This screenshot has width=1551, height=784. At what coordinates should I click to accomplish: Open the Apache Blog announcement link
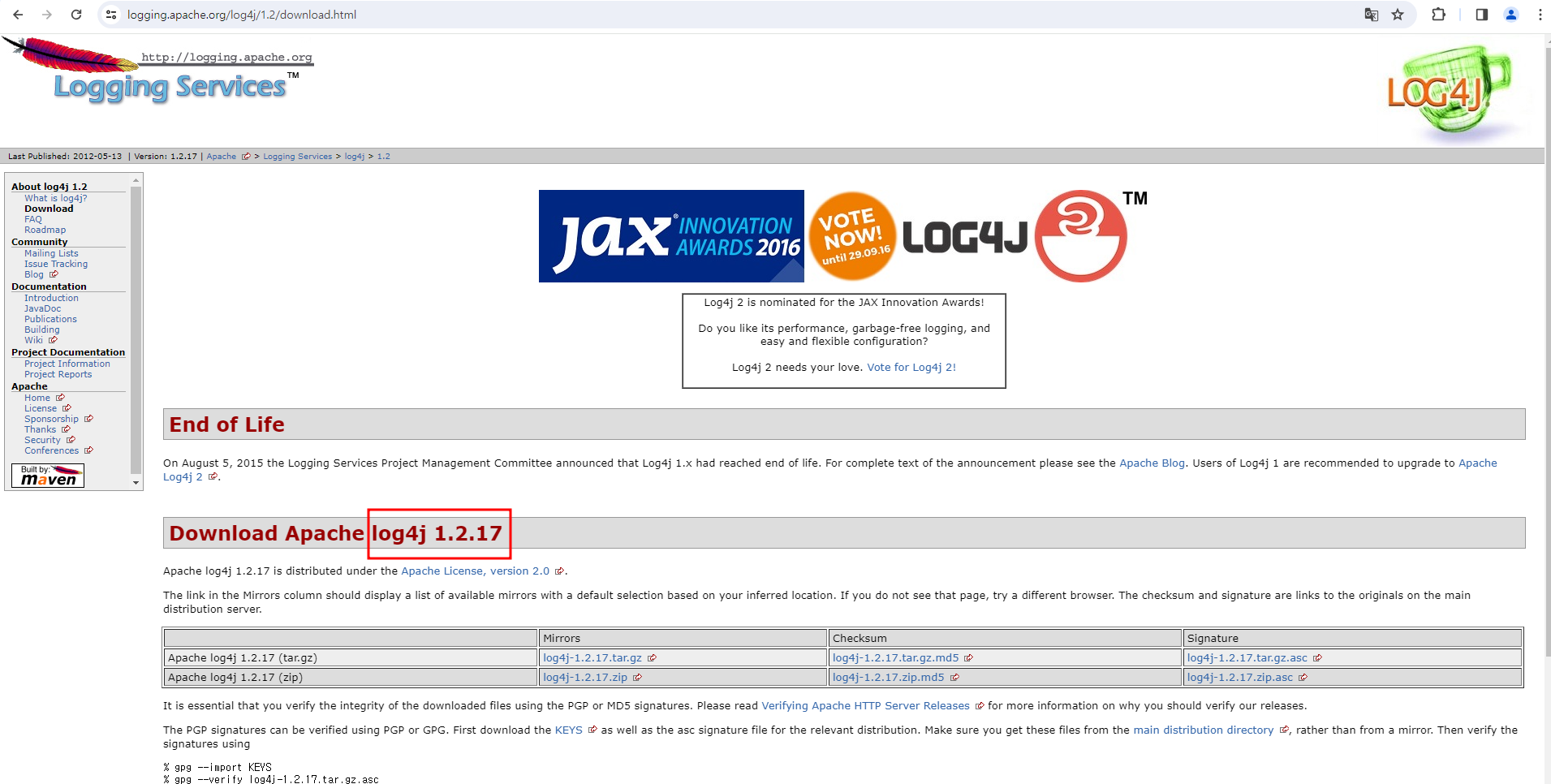pos(1152,463)
